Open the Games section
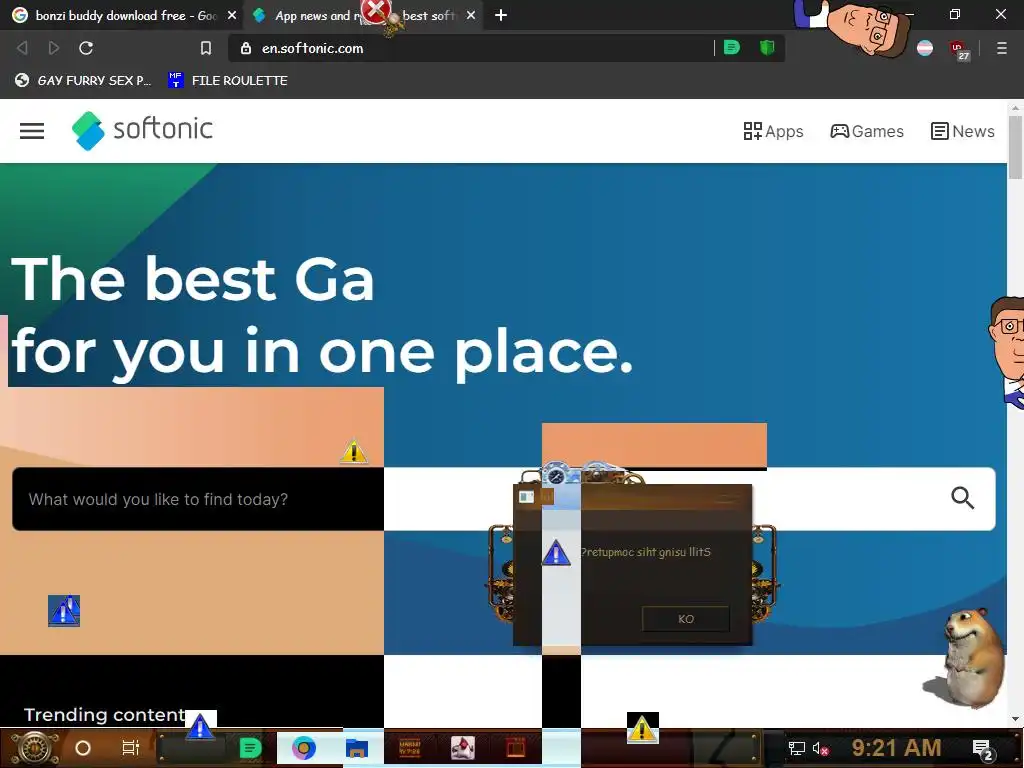Image resolution: width=1024 pixels, height=768 pixels. (867, 131)
